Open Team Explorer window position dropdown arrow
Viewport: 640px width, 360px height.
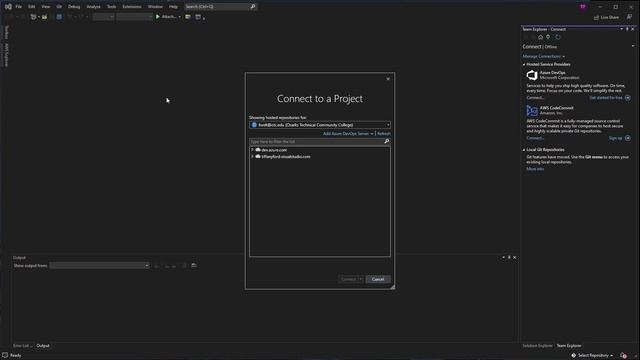click(x=622, y=29)
